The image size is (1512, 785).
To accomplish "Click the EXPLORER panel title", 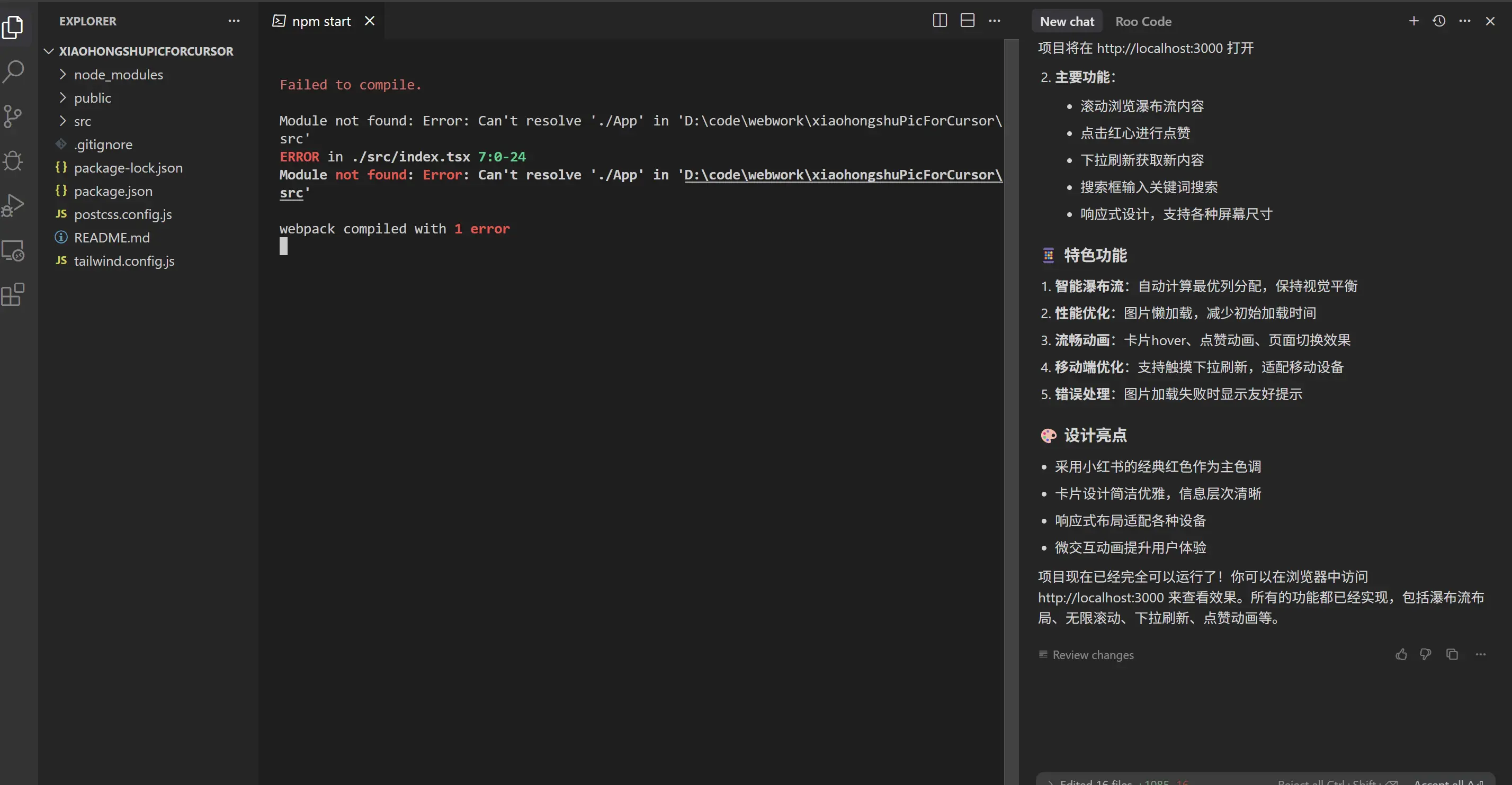I will click(87, 21).
